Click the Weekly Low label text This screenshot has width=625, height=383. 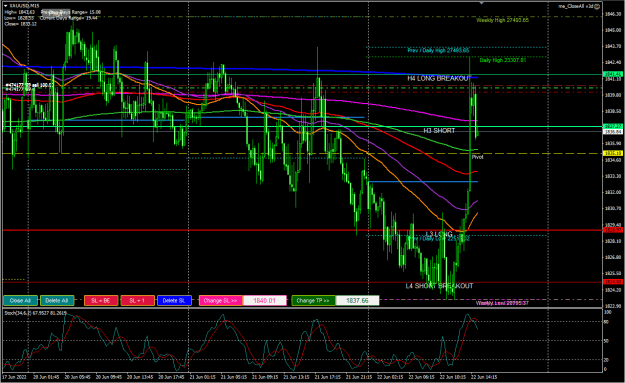(502, 303)
